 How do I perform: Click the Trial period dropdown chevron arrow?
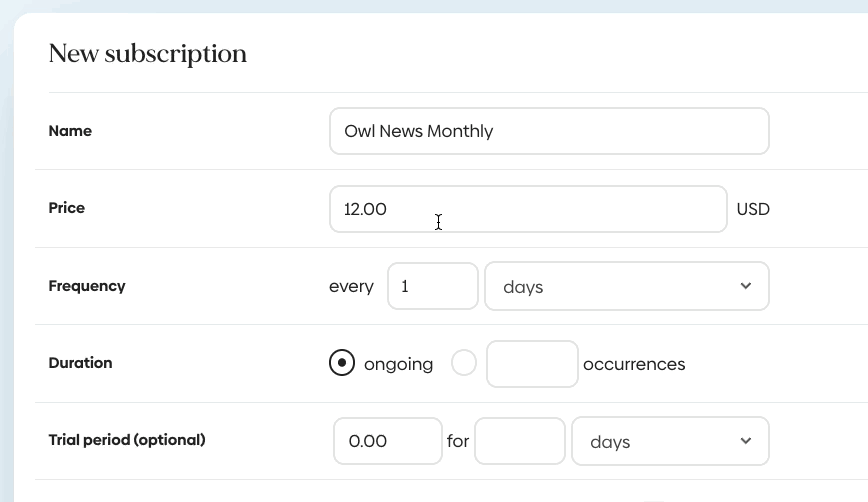[x=746, y=441]
